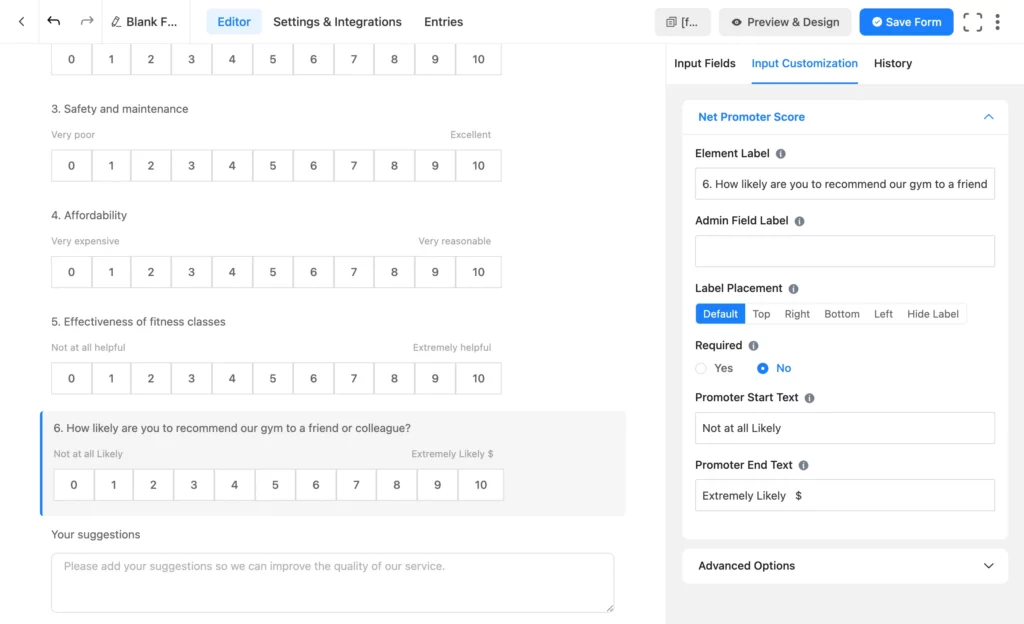The image size is (1024, 624).
Task: Select score 3 under Effectiveness of fitness classes
Action: (191, 379)
